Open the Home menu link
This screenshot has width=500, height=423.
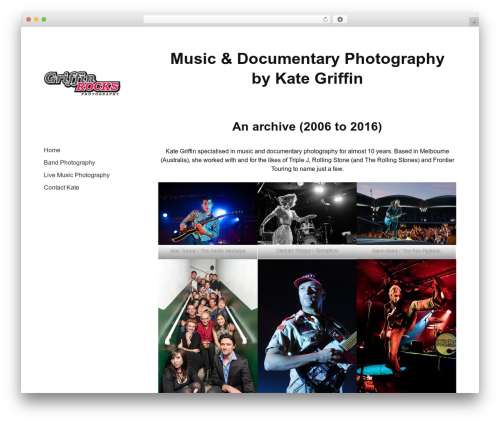tap(52, 150)
